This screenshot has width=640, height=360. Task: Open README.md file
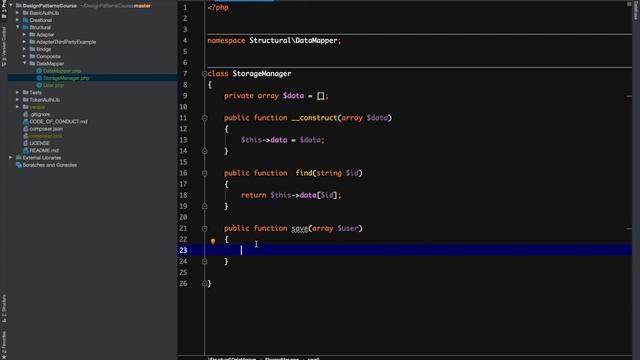click(44, 151)
